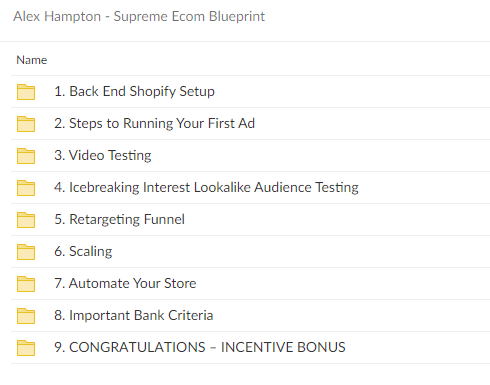Open 7. Automate Your Store
Viewport: 490px width, 385px height.
click(x=125, y=284)
